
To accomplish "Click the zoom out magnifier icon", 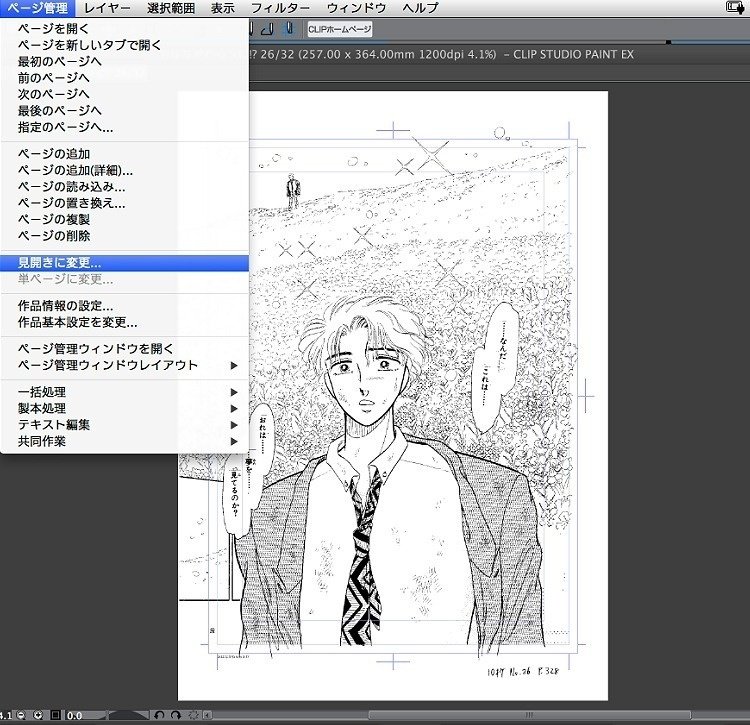I will (21, 715).
